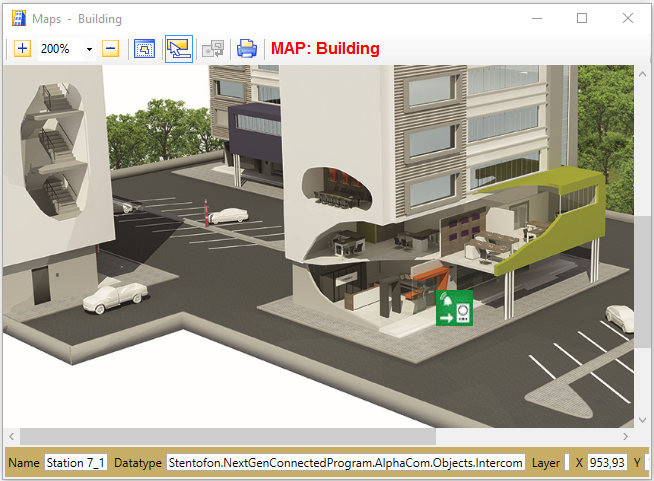Click the horizontal scrollbar right arrow
The width and height of the screenshot is (654, 481).
tap(627, 437)
